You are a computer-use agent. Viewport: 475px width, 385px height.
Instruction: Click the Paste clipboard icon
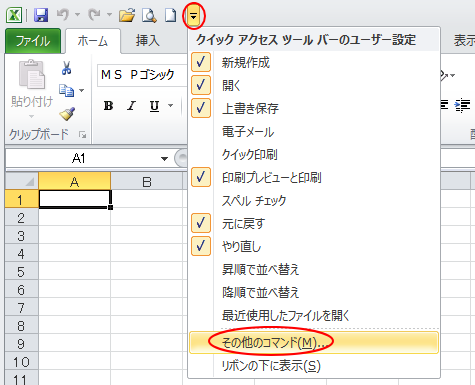31,74
